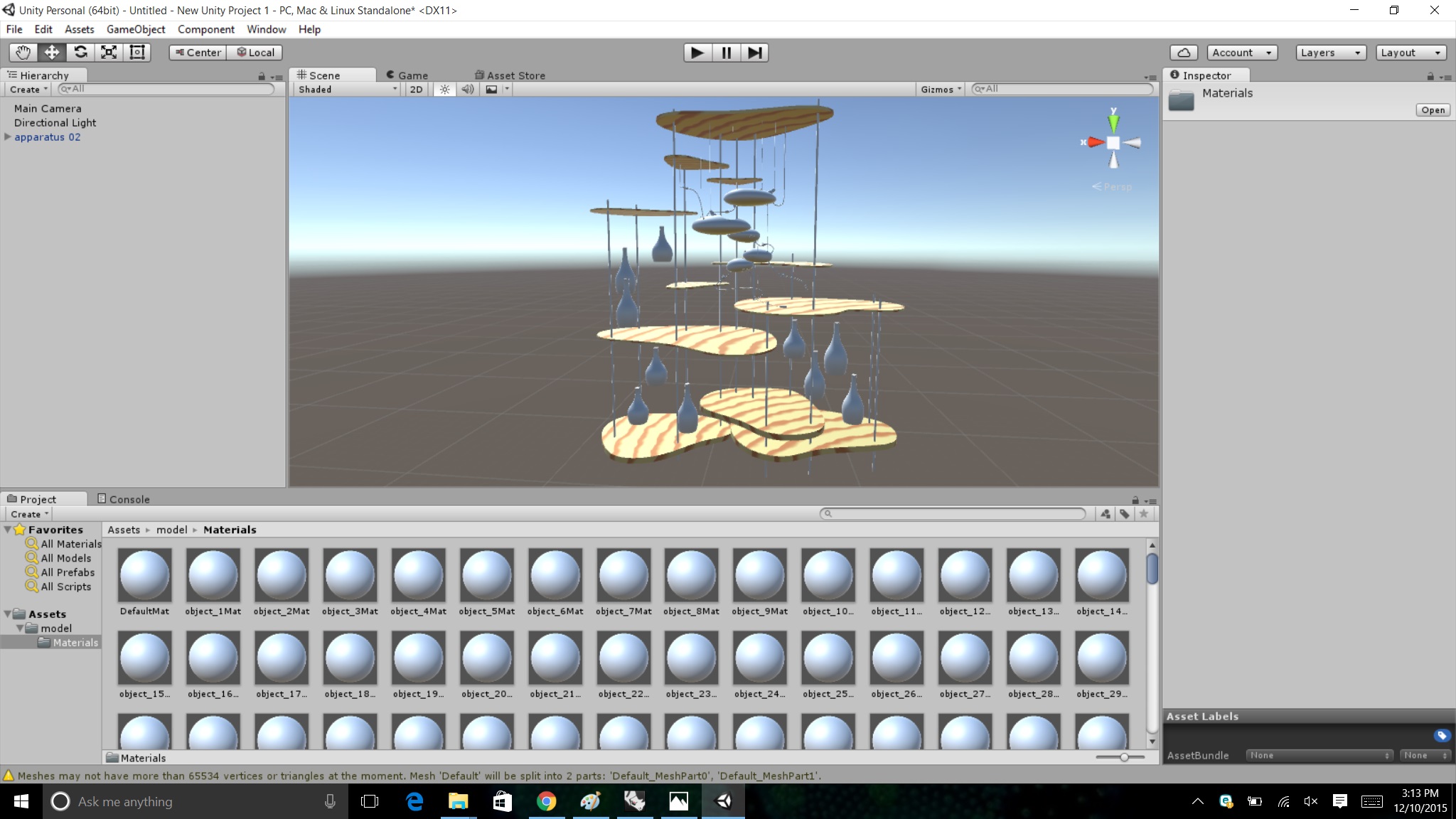Open the Gizmos dropdown
The width and height of the screenshot is (1456, 819).
(x=940, y=89)
